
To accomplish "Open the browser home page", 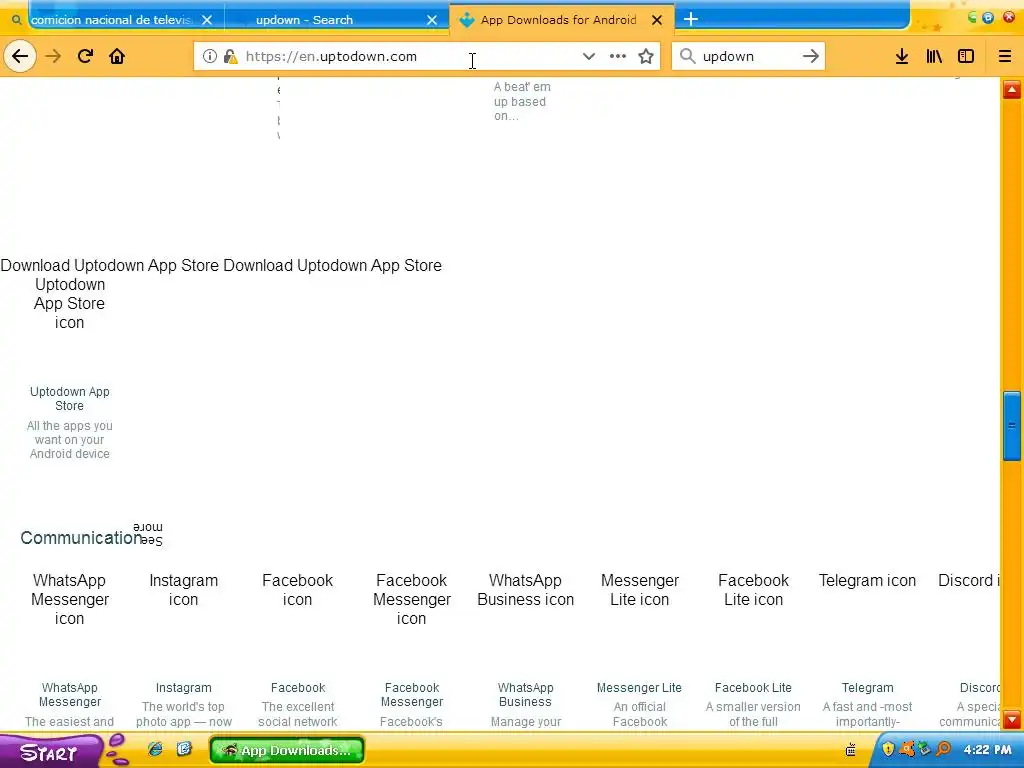I will (x=117, y=56).
